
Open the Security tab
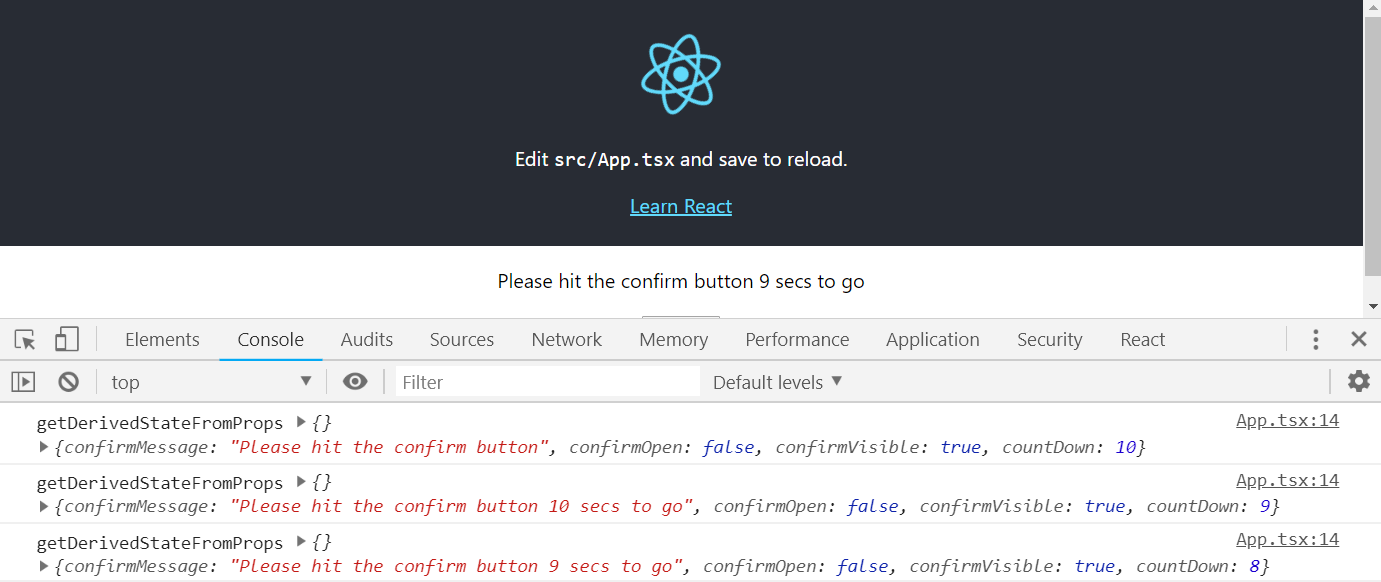coord(1050,340)
